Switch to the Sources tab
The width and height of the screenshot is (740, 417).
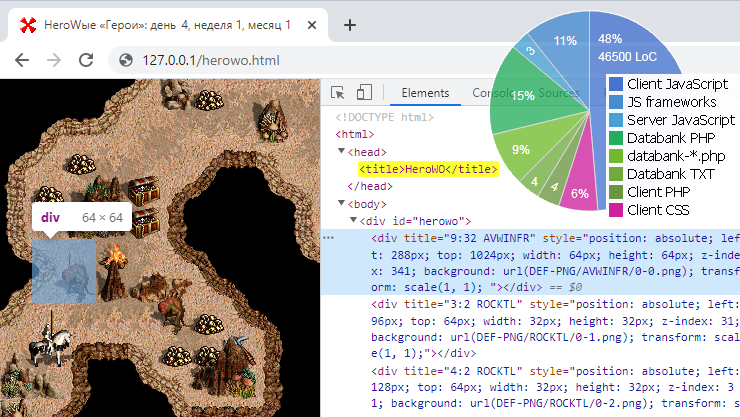(559, 93)
